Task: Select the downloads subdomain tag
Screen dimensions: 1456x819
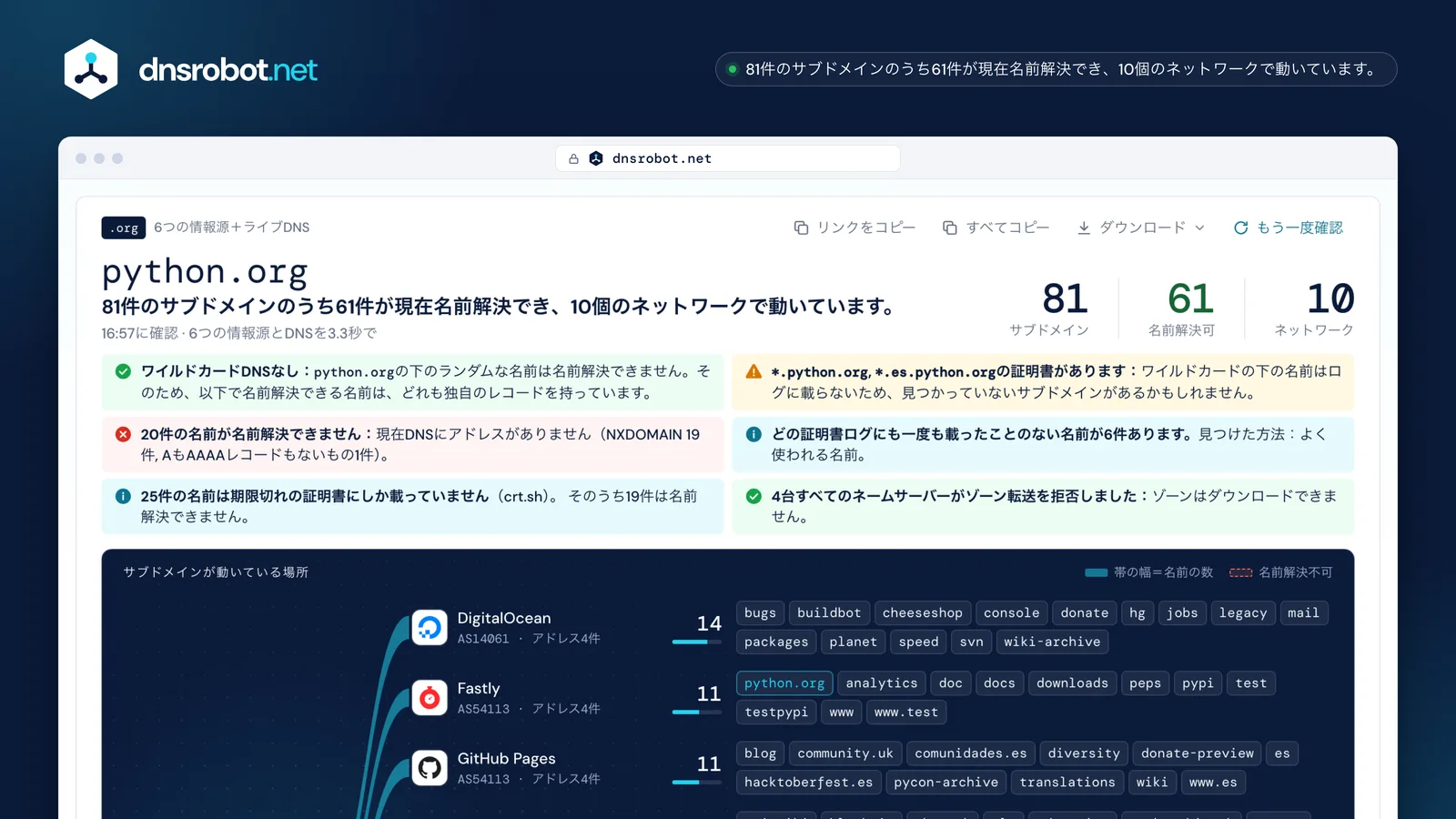Action: [1072, 683]
